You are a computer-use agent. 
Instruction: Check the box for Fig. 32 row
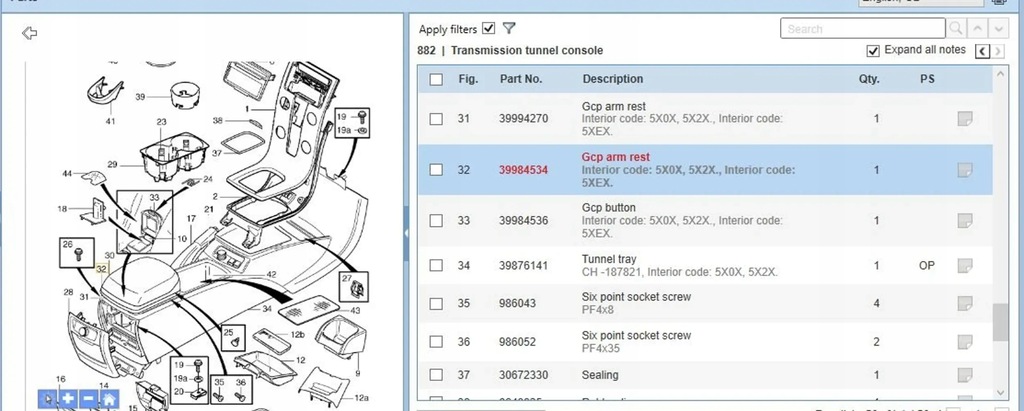coord(436,170)
